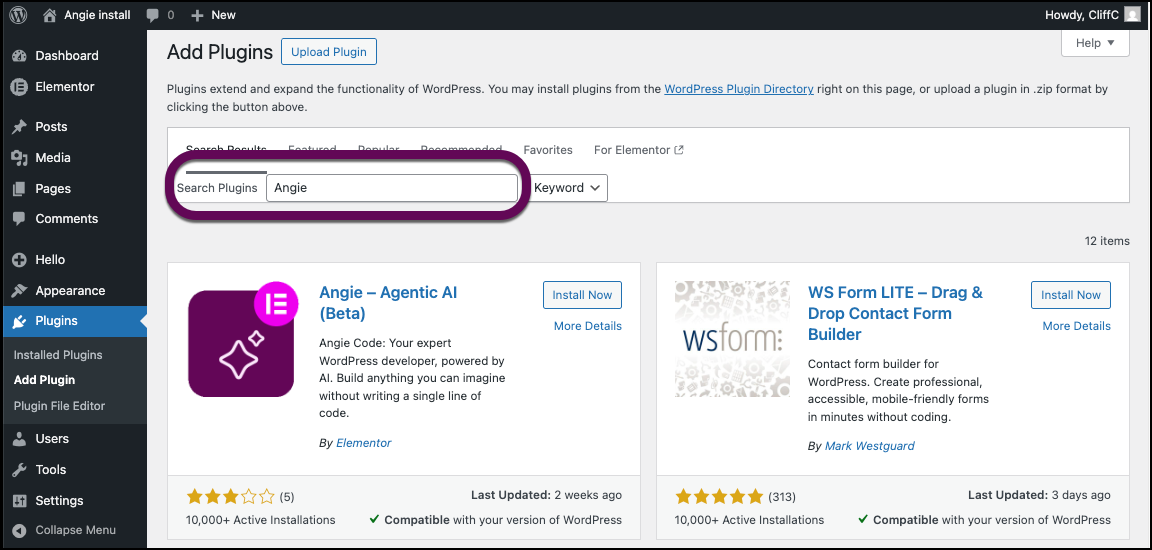The image size is (1152, 550).
Task: Click the WordPress logo in admin bar
Action: point(19,15)
